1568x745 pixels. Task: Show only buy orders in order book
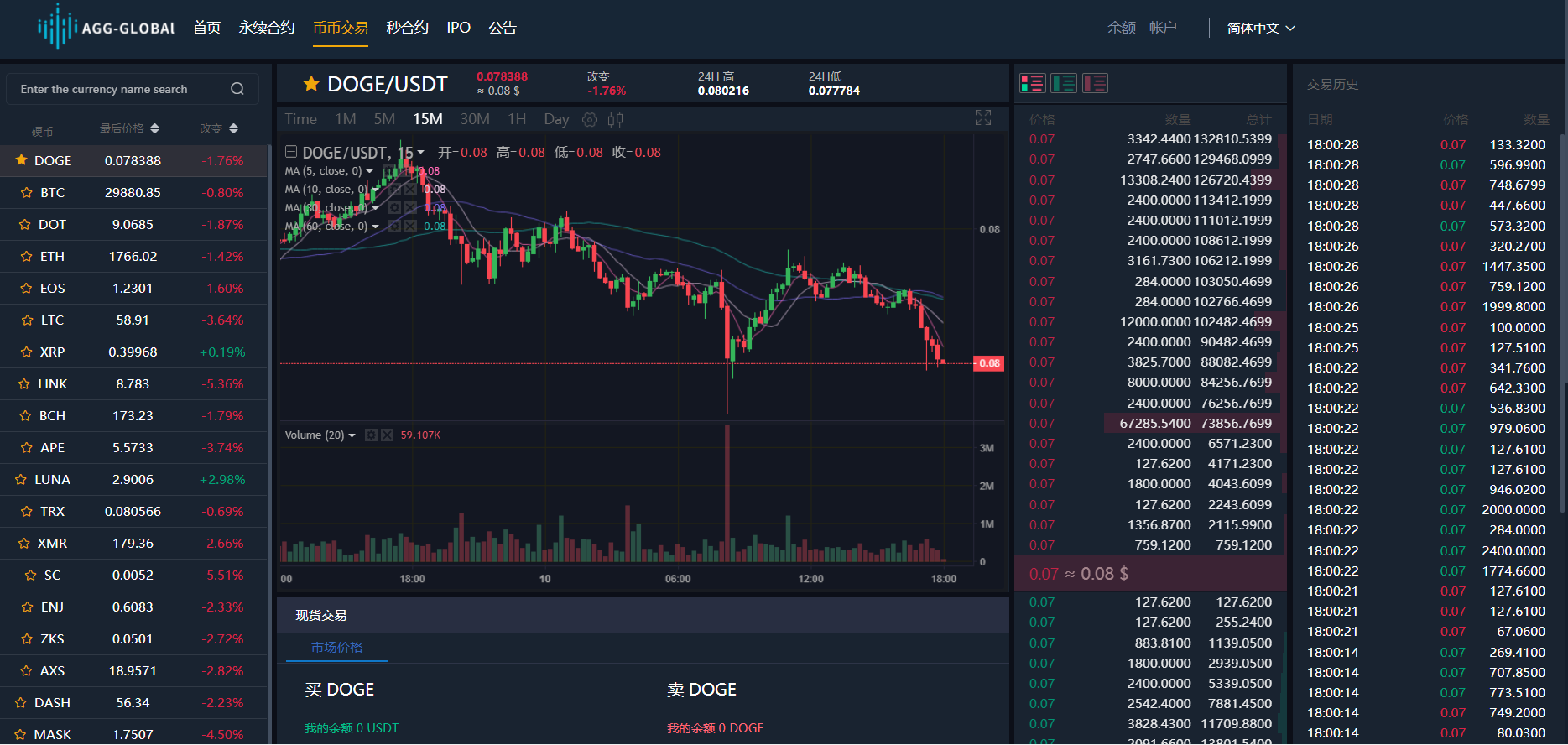tap(1064, 83)
